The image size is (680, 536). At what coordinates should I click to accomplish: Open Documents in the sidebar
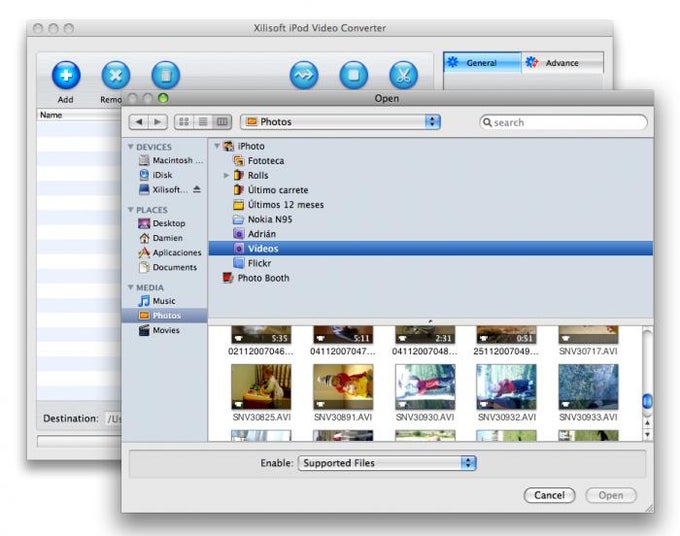pyautogui.click(x=167, y=267)
